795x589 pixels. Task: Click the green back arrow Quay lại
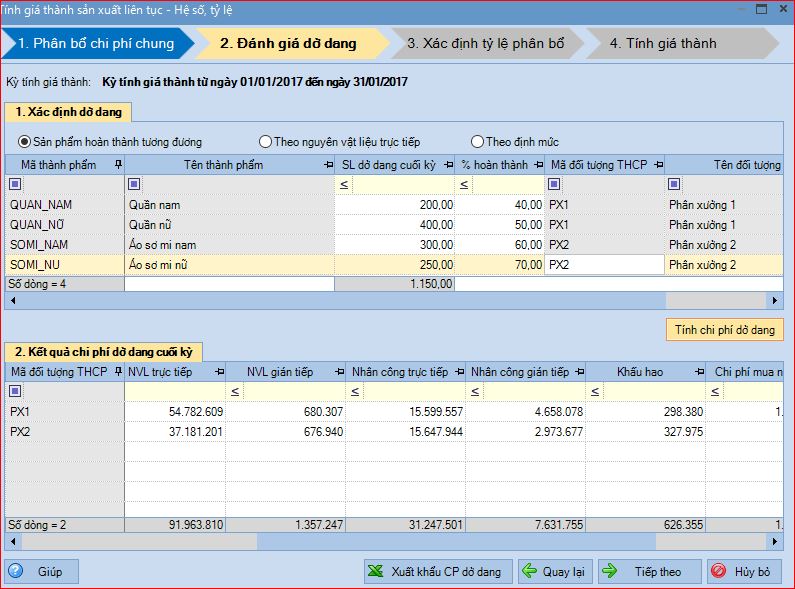click(x=528, y=572)
